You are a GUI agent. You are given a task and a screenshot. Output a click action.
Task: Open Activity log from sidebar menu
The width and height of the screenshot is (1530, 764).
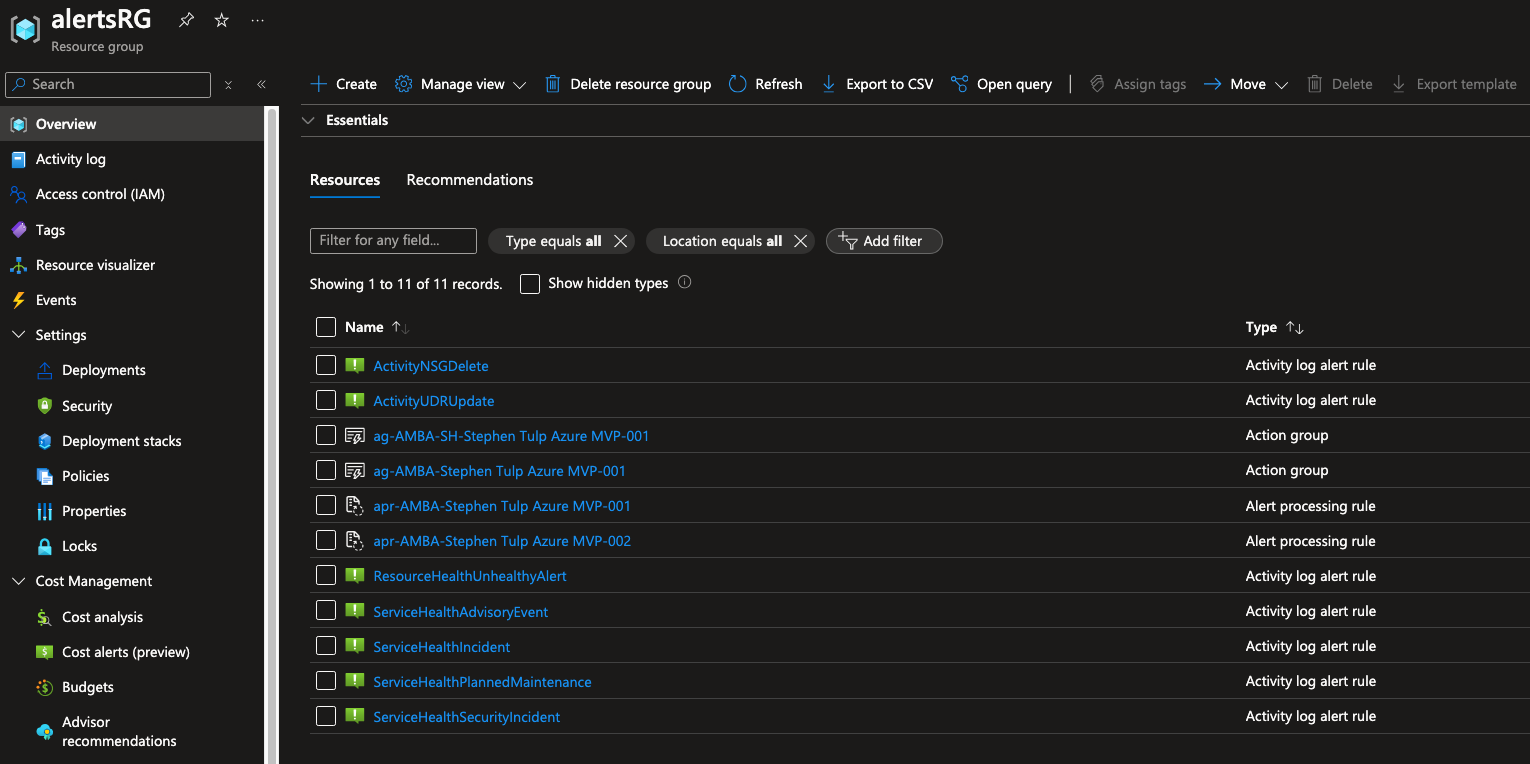(70, 159)
